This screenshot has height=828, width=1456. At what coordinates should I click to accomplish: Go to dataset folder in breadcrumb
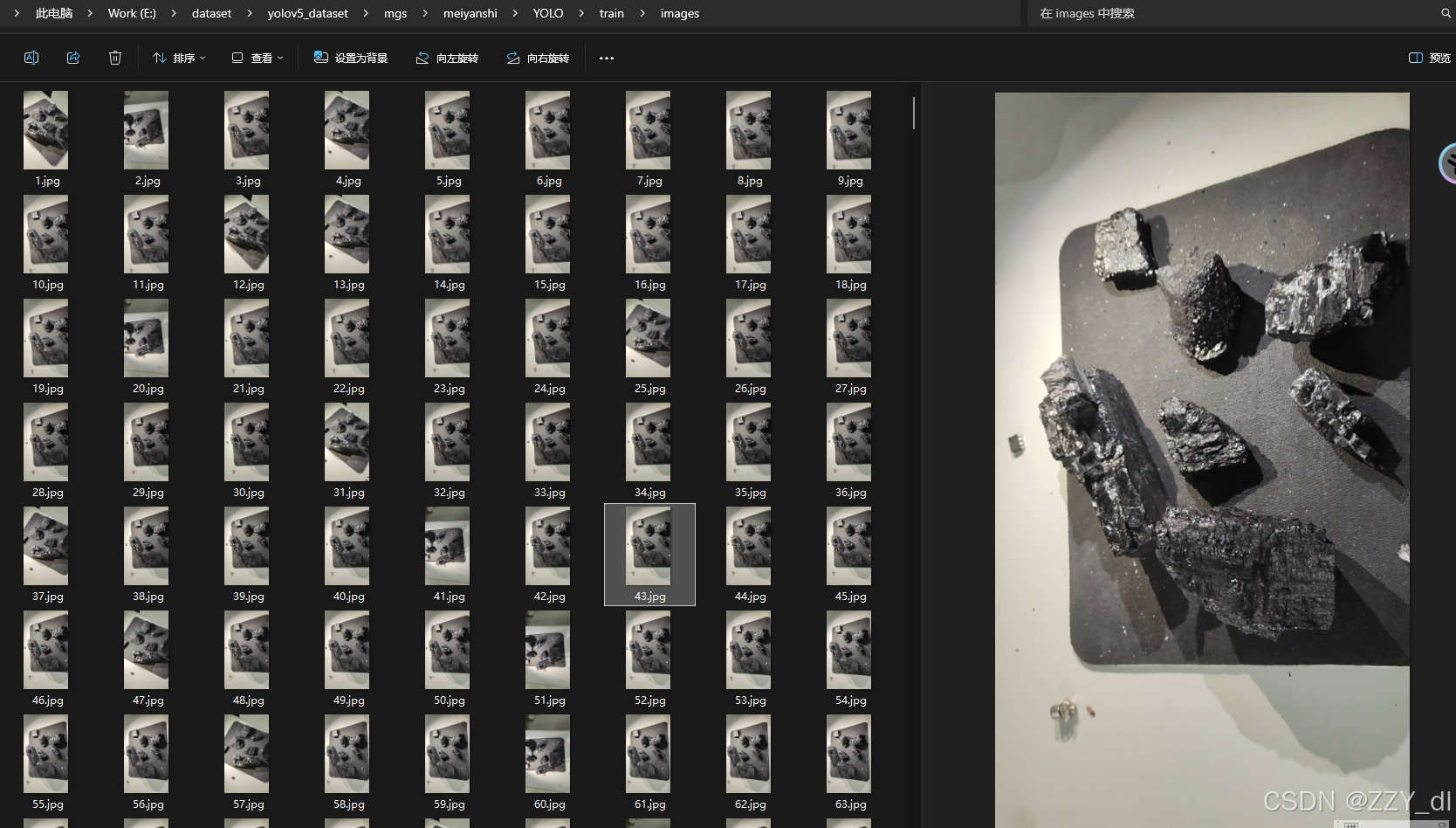point(212,13)
